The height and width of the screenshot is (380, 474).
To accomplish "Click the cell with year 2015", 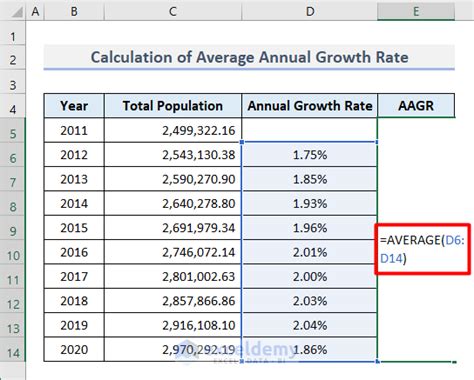I will [74, 228].
